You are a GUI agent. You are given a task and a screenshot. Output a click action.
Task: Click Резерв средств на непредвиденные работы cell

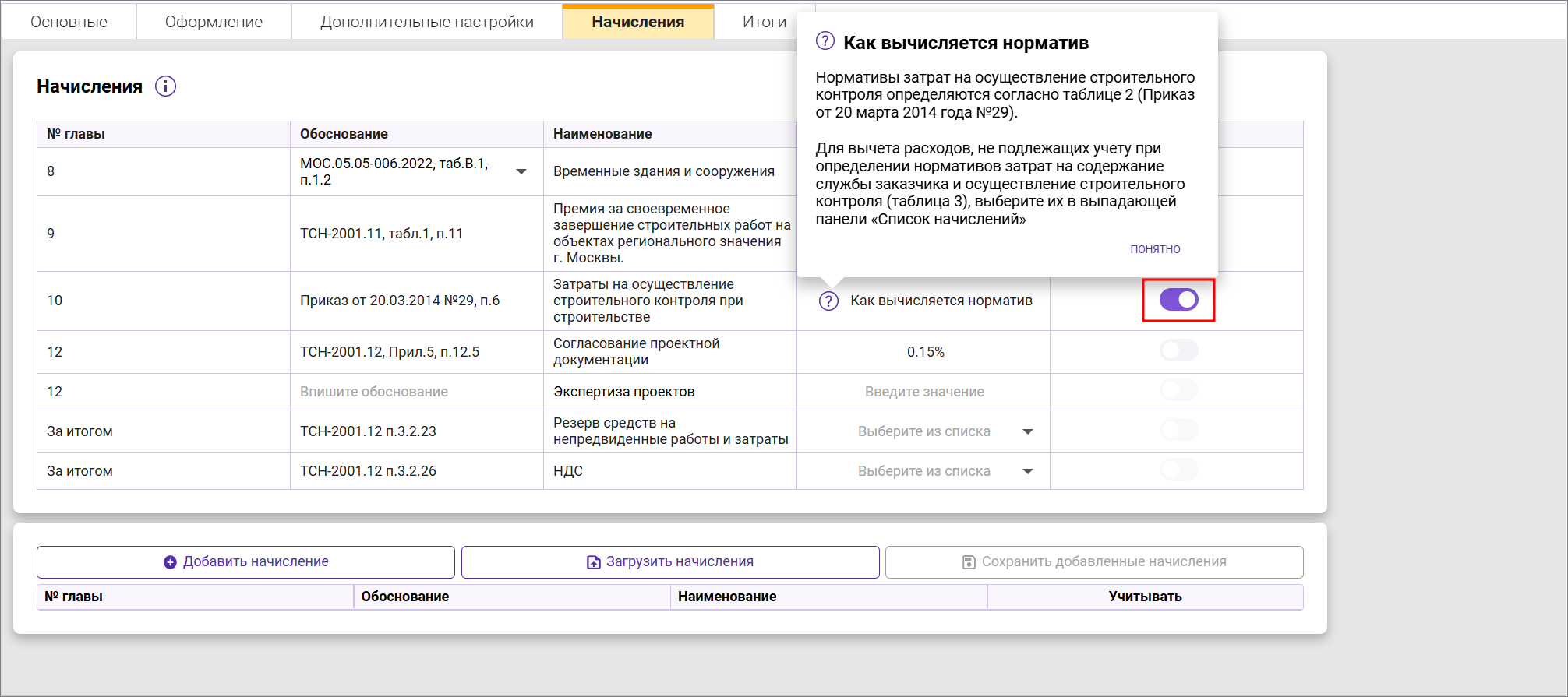(x=670, y=431)
